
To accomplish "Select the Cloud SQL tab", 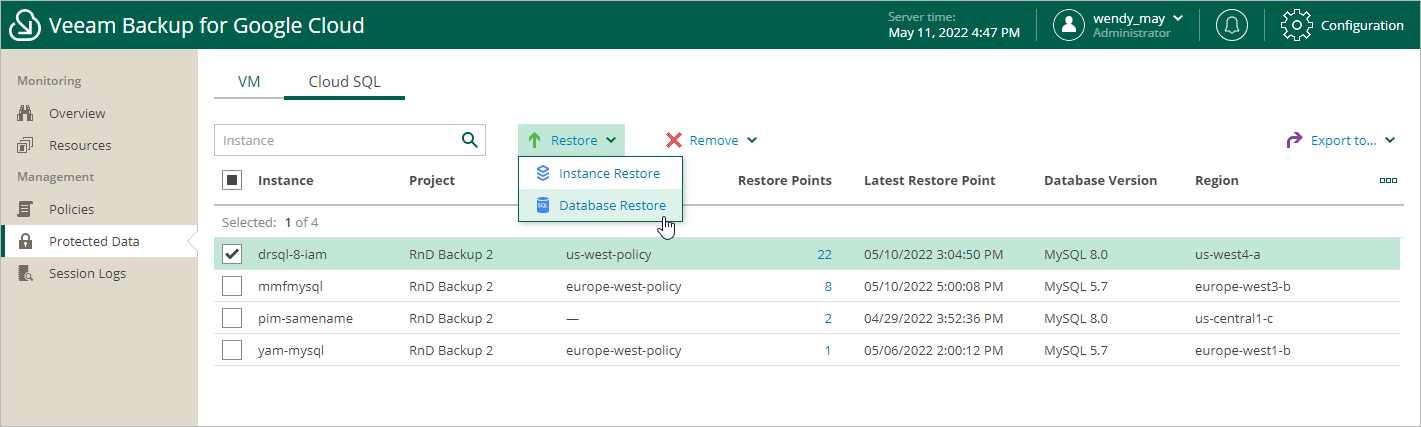I will tap(344, 82).
